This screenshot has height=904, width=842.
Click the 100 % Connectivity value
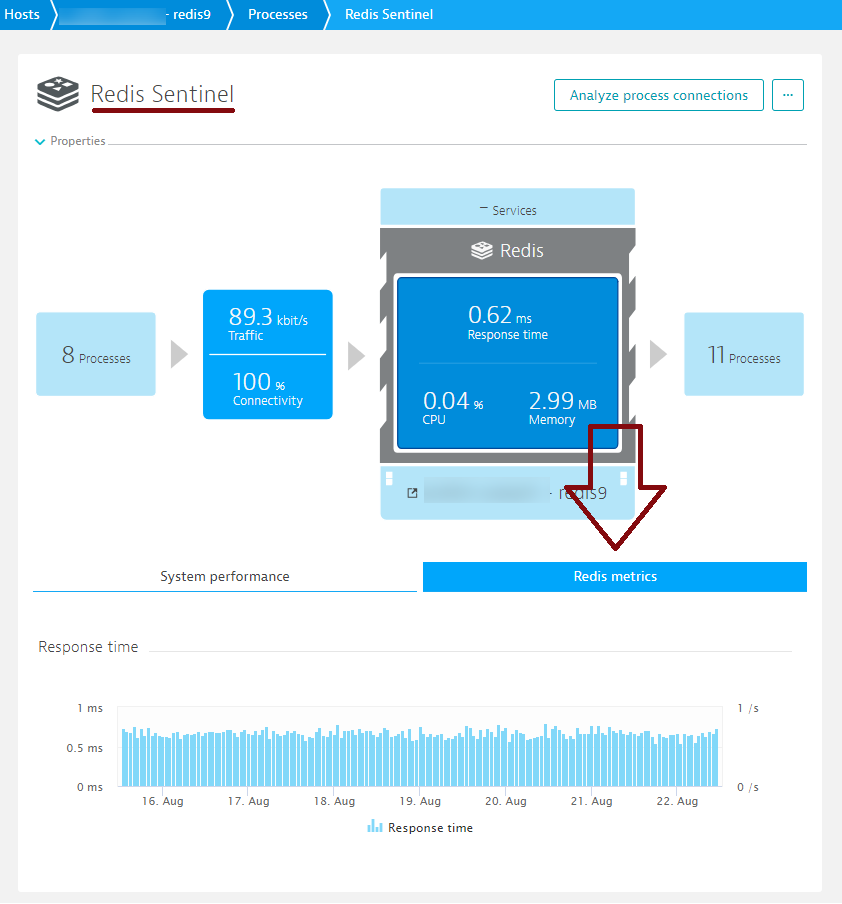268,388
